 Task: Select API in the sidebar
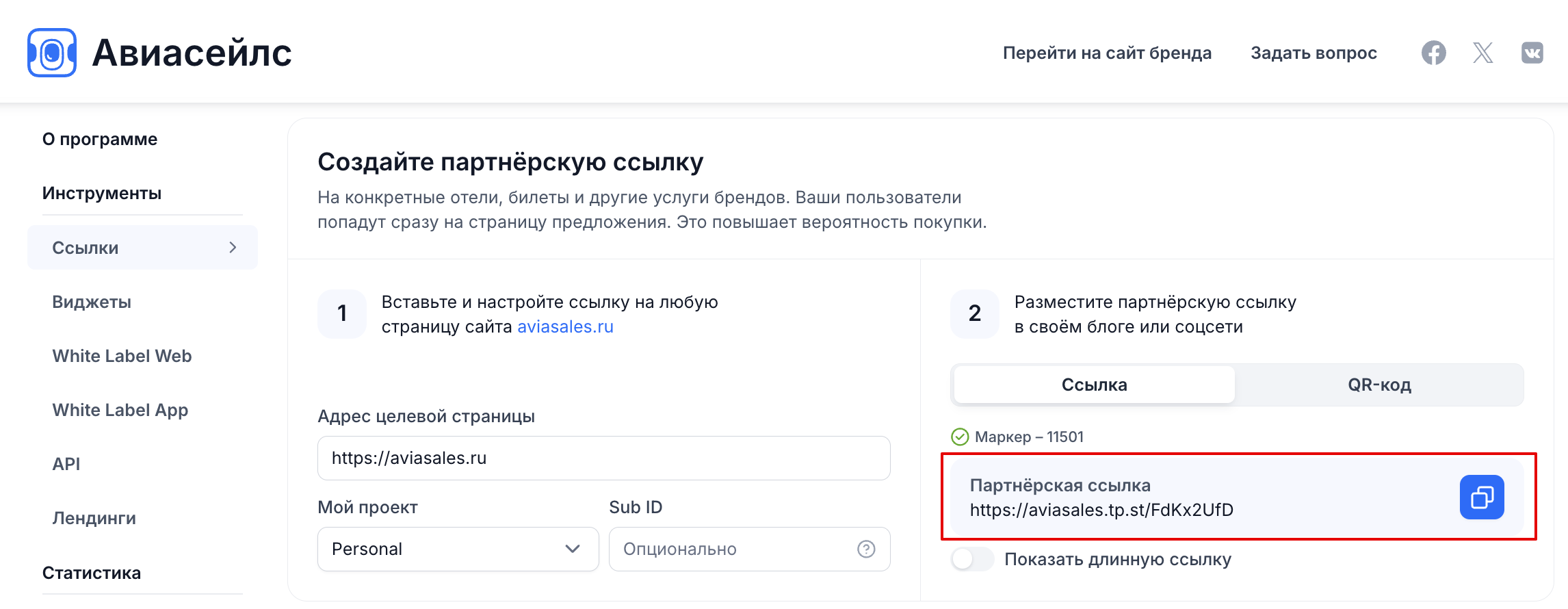(x=66, y=464)
